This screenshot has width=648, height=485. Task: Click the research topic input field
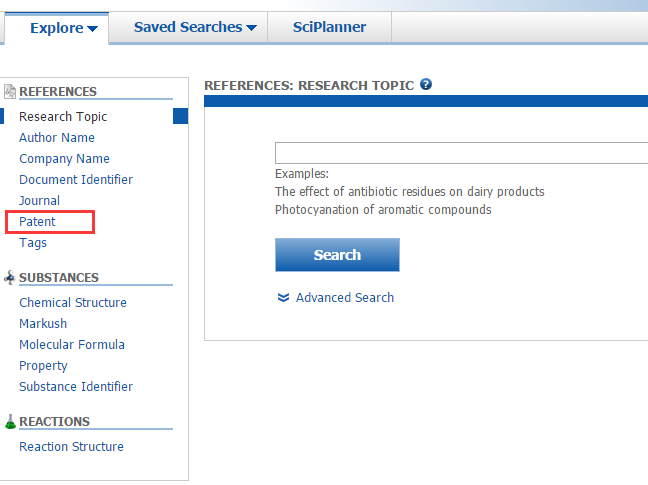tap(461, 153)
